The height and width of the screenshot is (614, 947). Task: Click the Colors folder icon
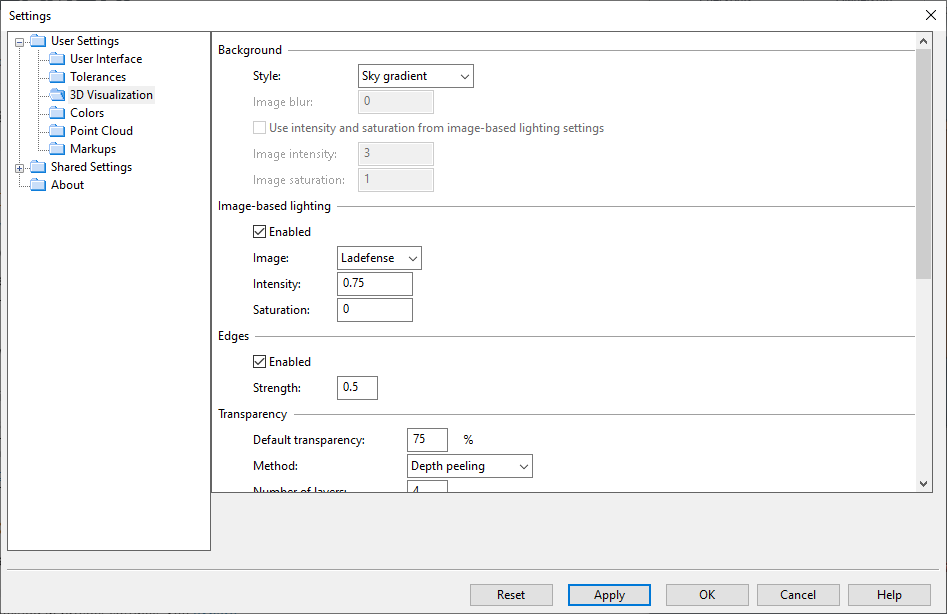[x=57, y=113]
